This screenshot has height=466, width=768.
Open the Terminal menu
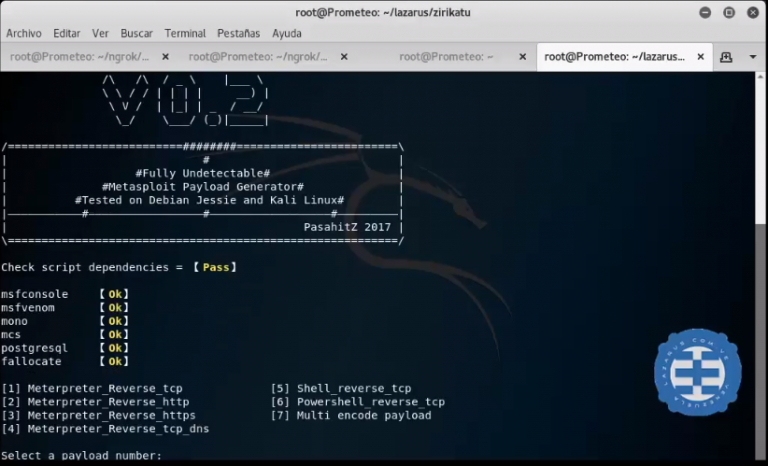pyautogui.click(x=185, y=33)
